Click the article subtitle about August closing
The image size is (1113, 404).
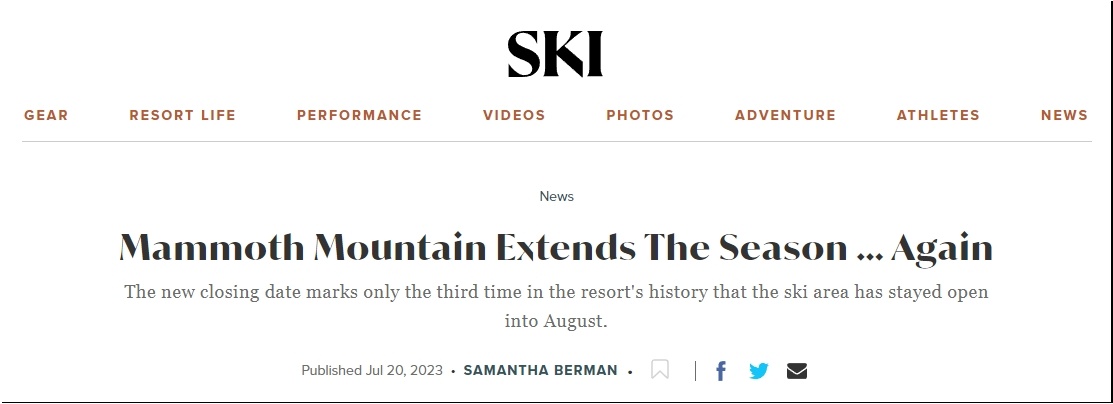(x=556, y=306)
